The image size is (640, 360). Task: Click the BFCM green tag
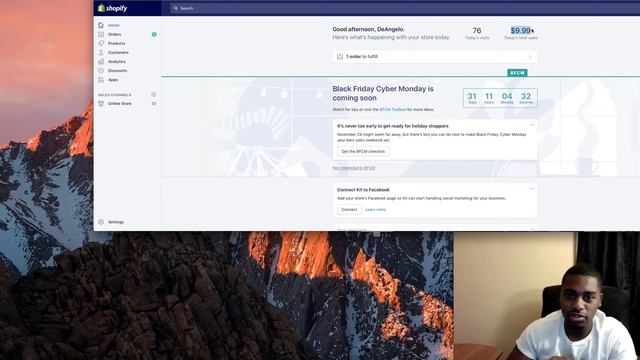point(517,73)
